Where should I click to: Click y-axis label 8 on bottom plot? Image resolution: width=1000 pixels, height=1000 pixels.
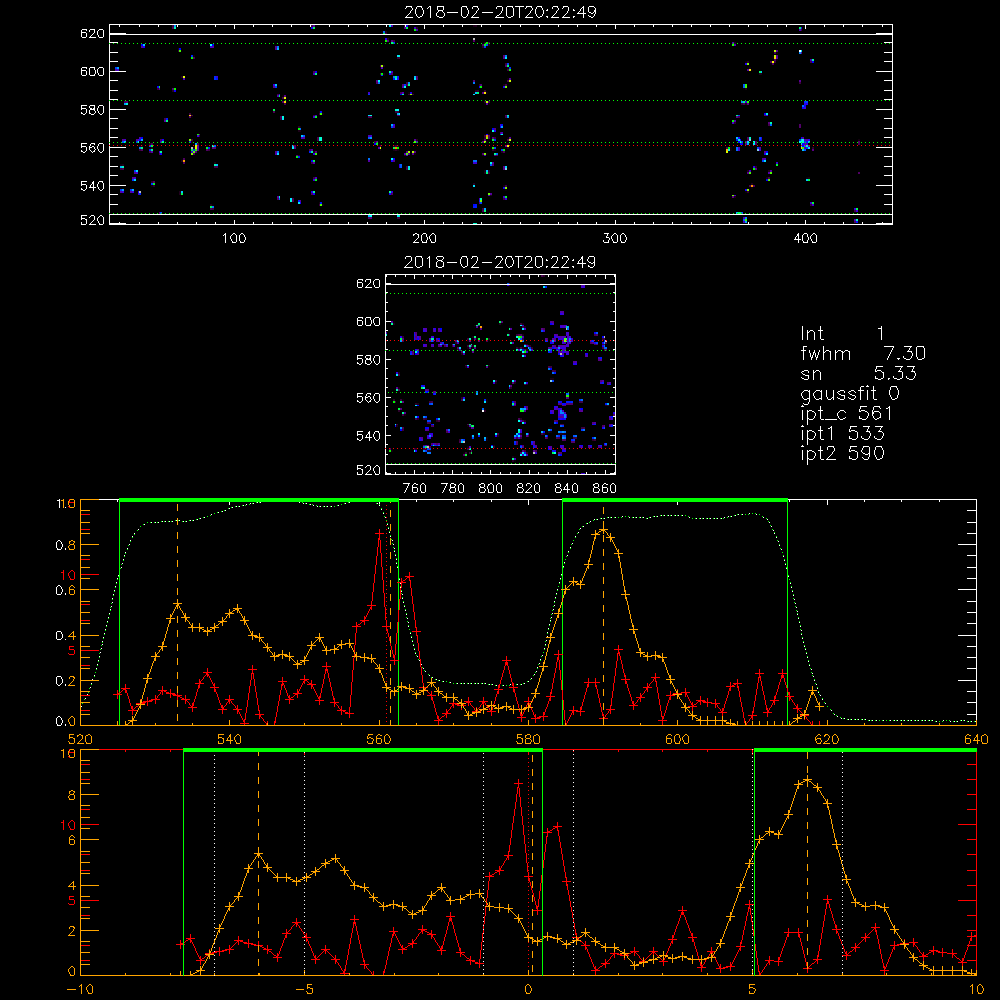point(71,795)
